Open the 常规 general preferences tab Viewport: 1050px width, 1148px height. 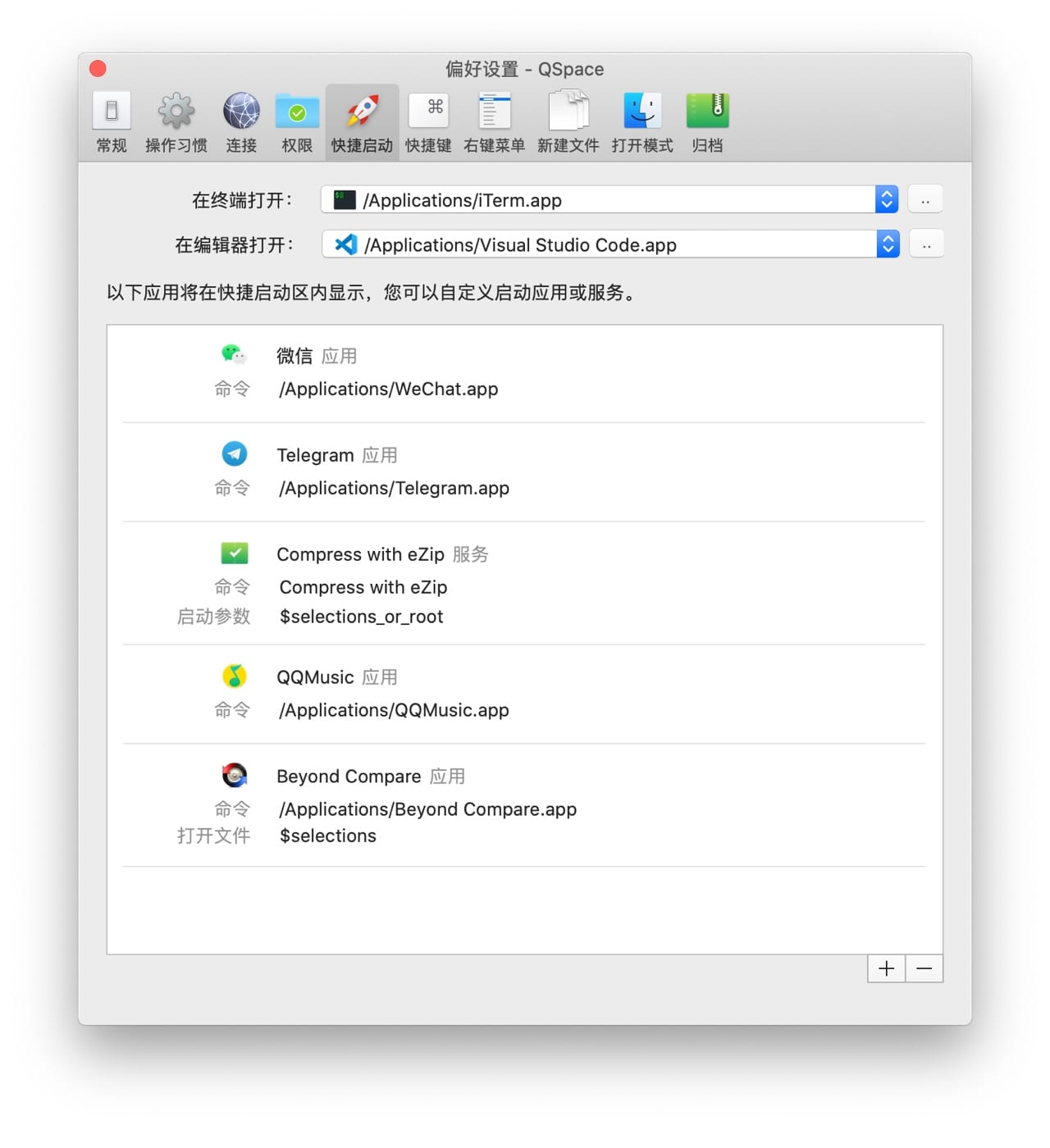pyautogui.click(x=112, y=122)
